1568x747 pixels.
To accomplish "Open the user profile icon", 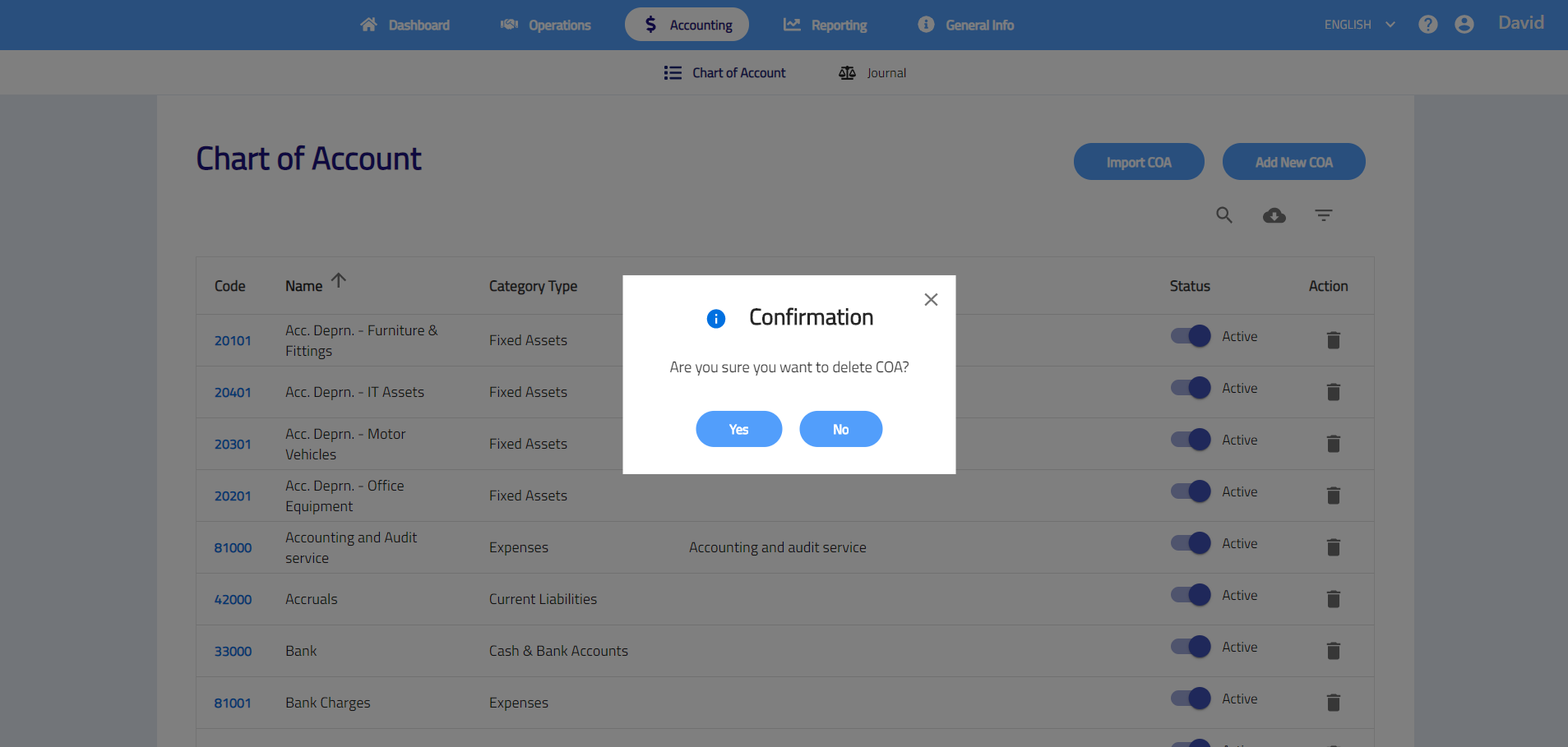I will pos(1464,25).
